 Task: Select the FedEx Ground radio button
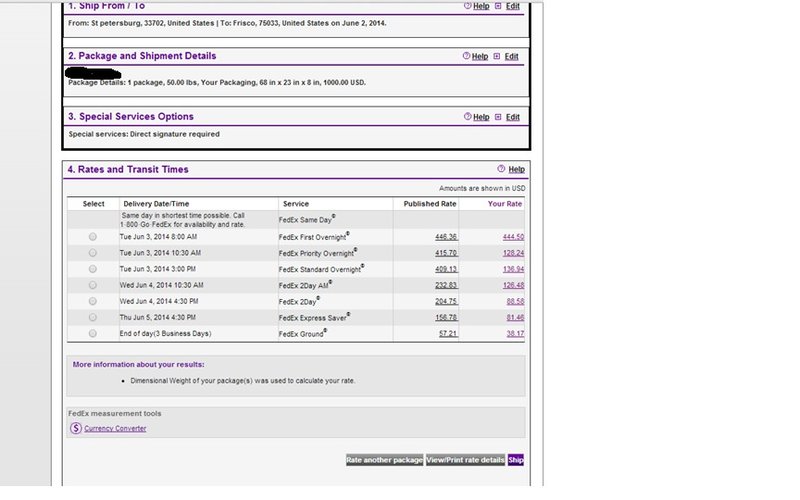[92, 333]
